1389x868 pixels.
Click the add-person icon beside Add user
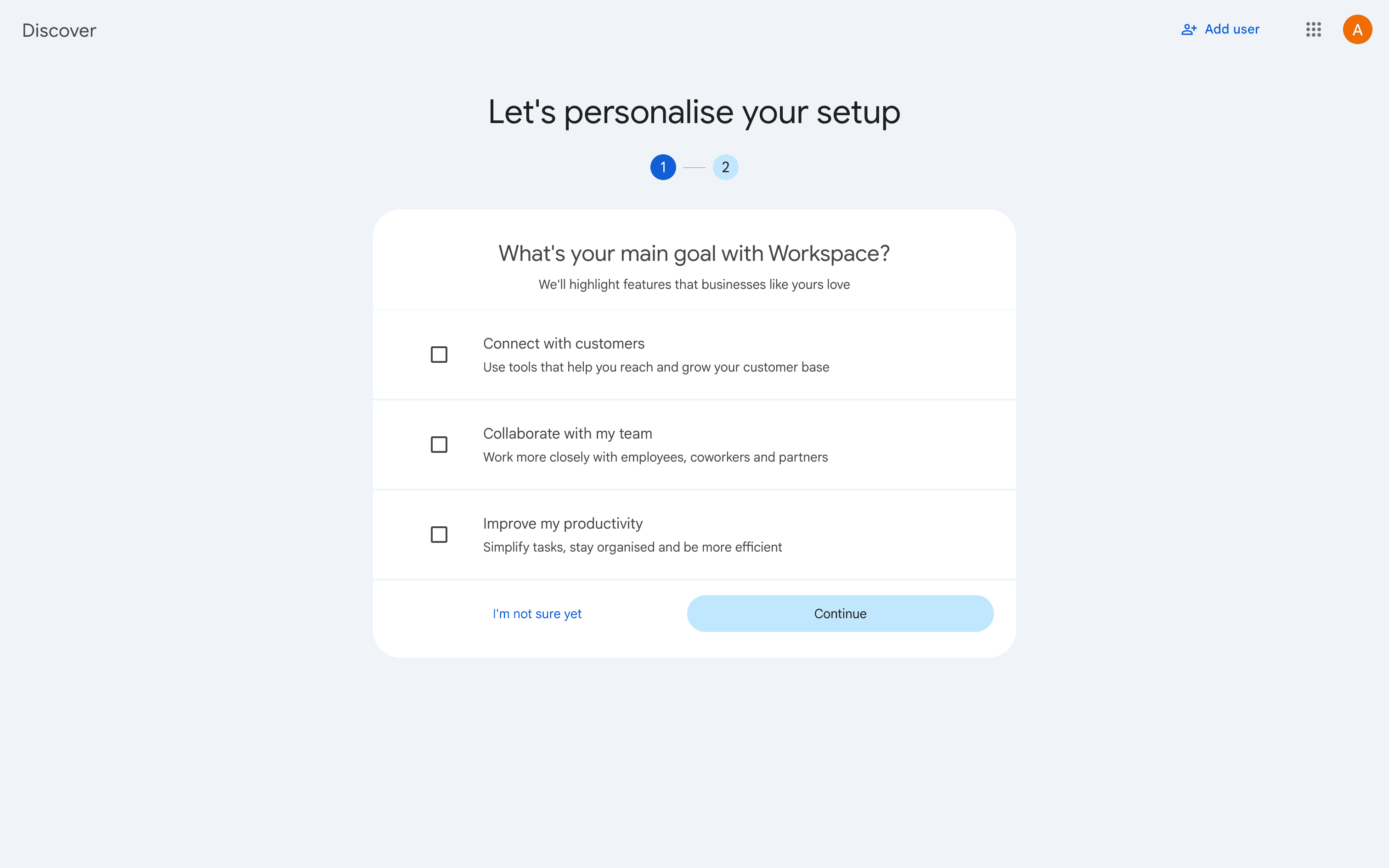pos(1188,29)
